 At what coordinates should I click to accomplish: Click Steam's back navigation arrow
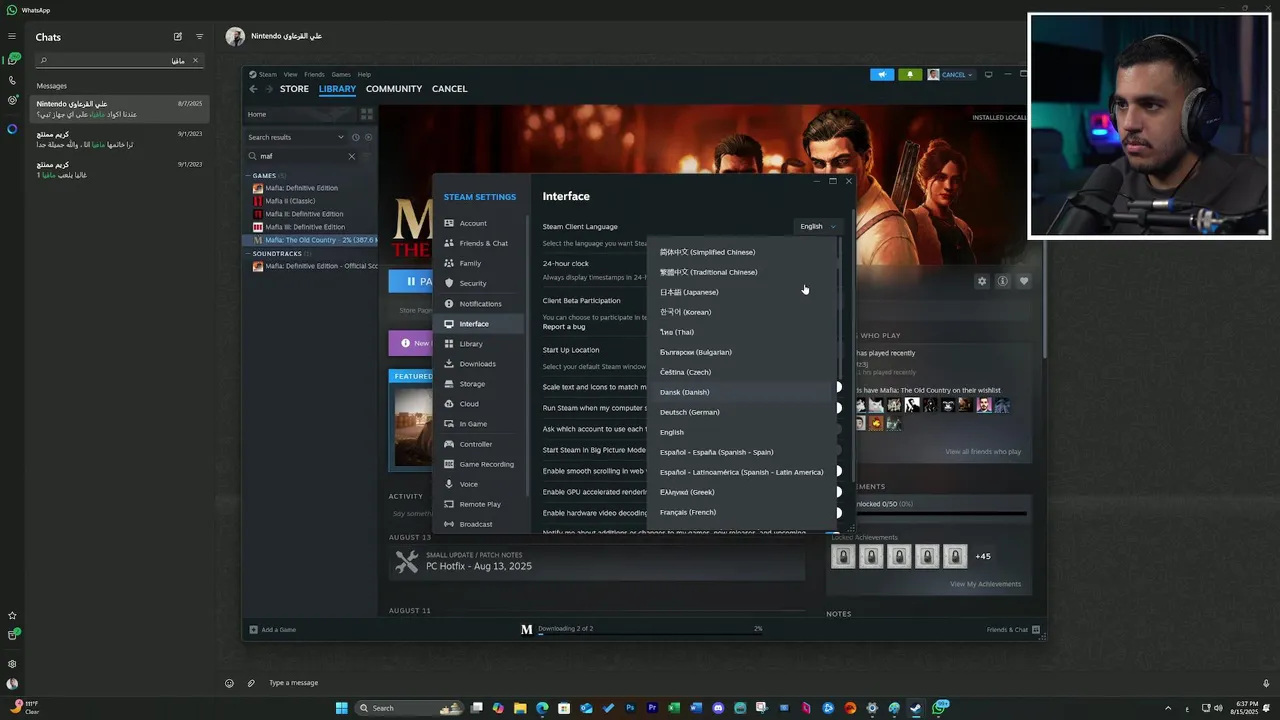[x=253, y=89]
